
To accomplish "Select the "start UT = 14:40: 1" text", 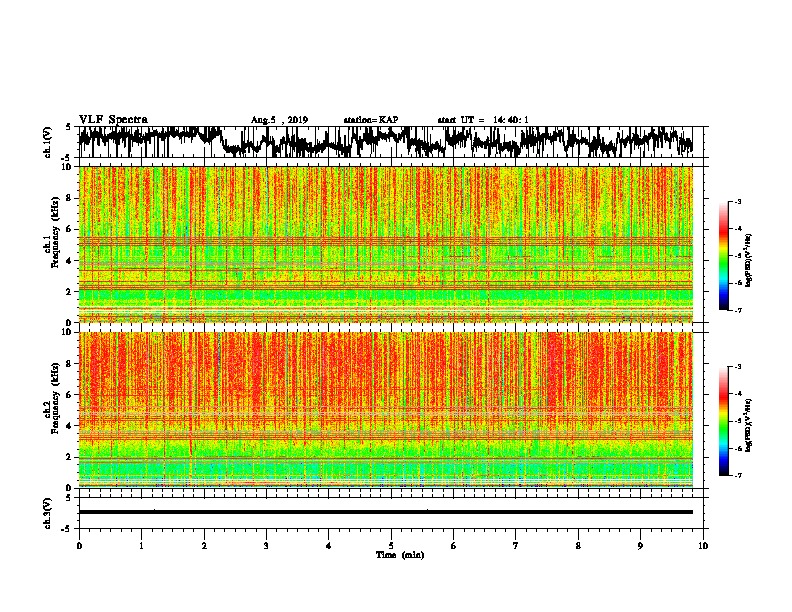I will [x=483, y=120].
